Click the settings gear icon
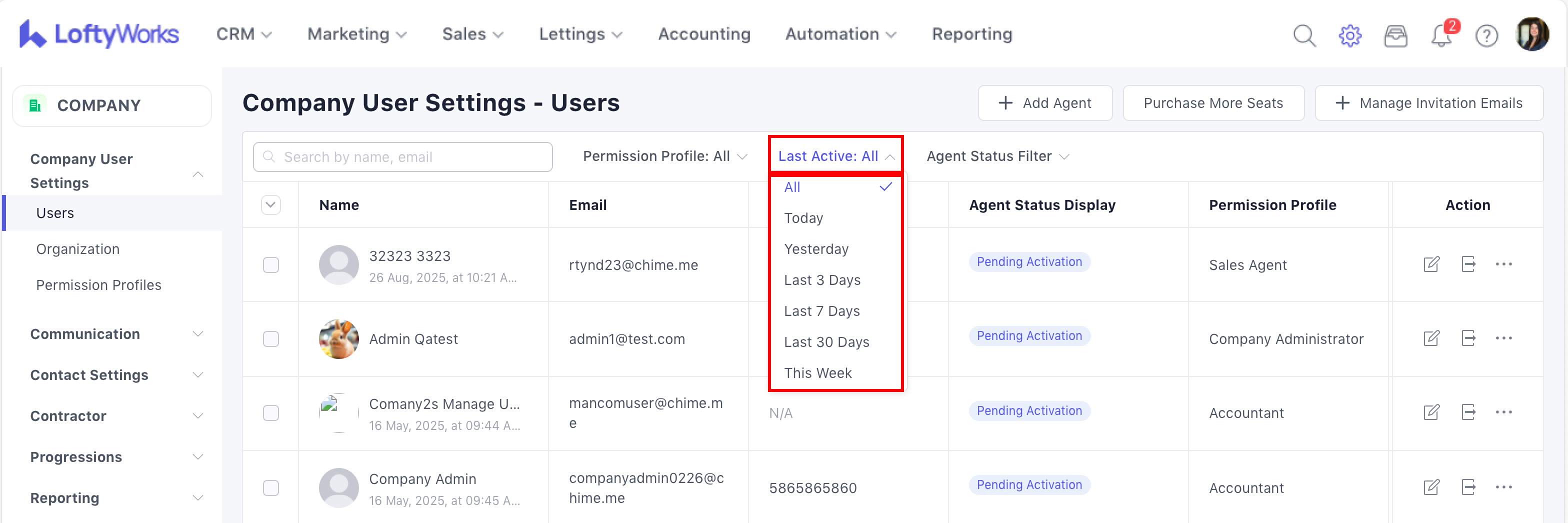Screen dimensions: 1568x523 coord(1349,35)
